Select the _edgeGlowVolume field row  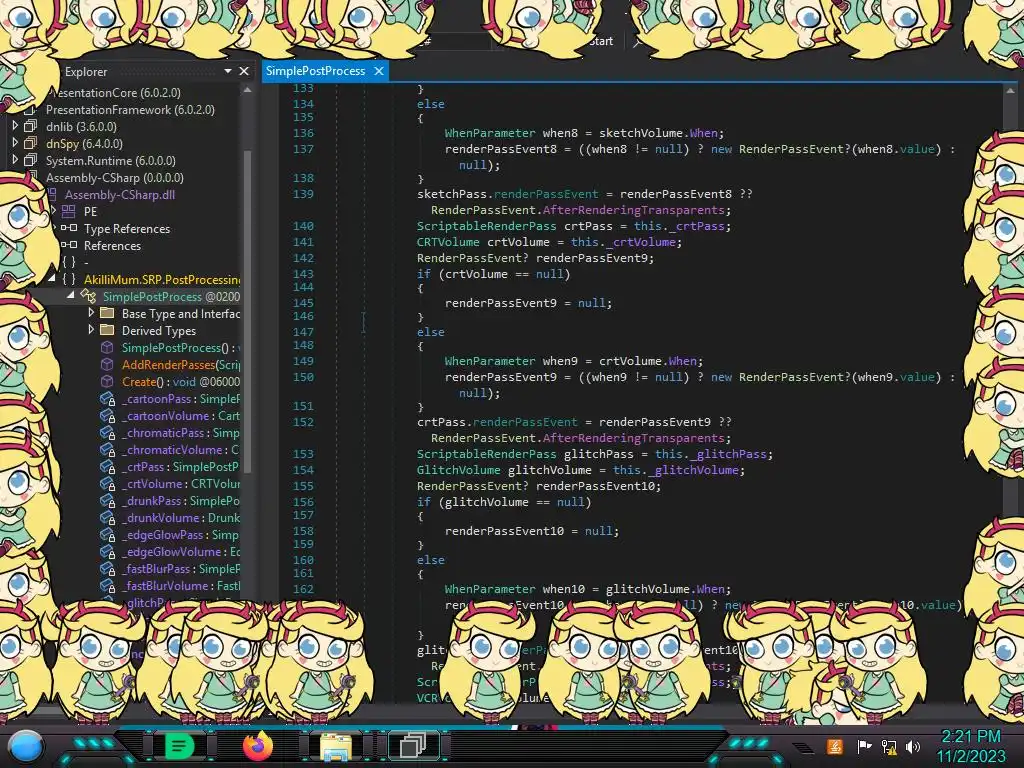180,551
